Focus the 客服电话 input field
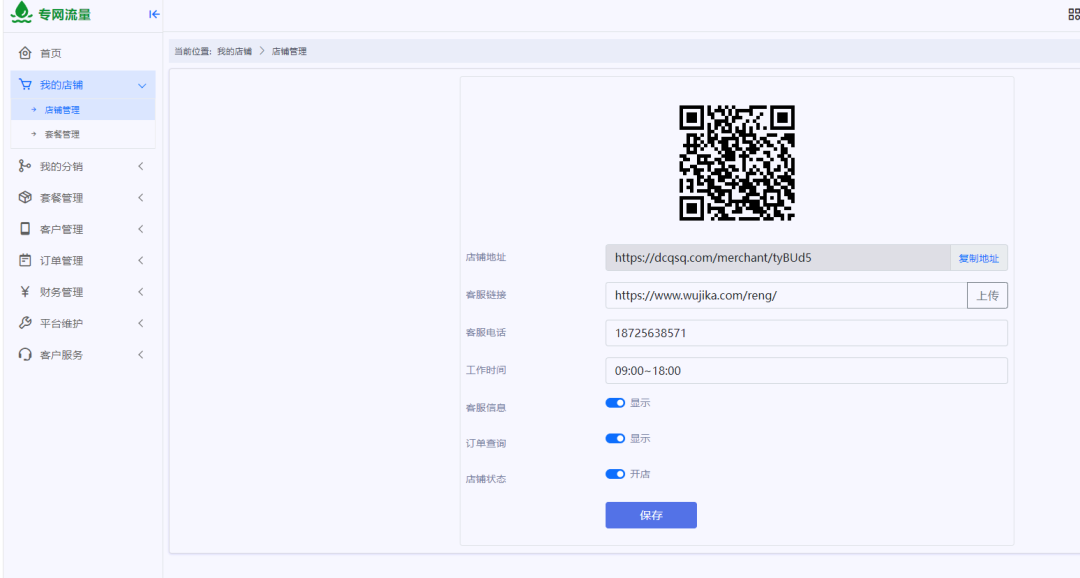The width and height of the screenshot is (1080, 578). pos(807,333)
